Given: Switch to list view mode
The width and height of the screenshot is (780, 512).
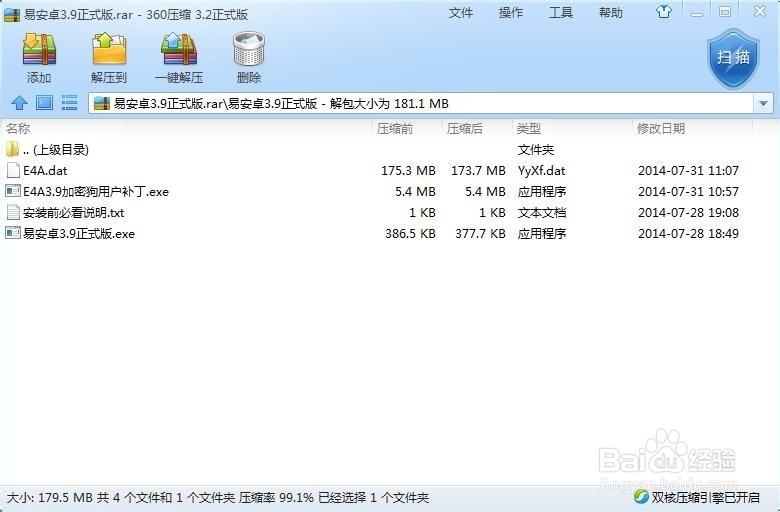Looking at the screenshot, I should 69,103.
